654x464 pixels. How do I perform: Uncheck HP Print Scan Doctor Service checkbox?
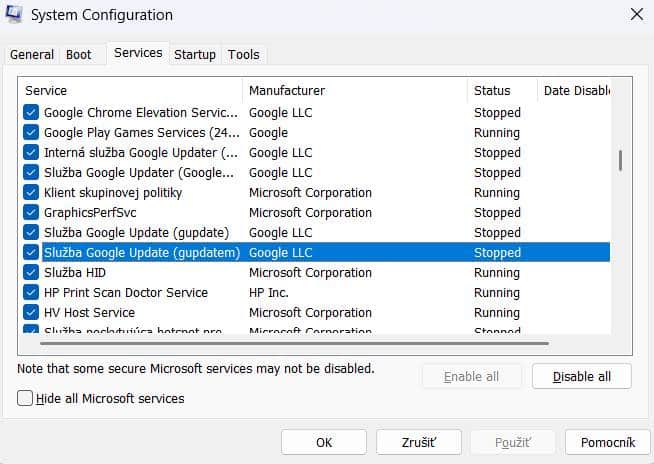click(31, 293)
